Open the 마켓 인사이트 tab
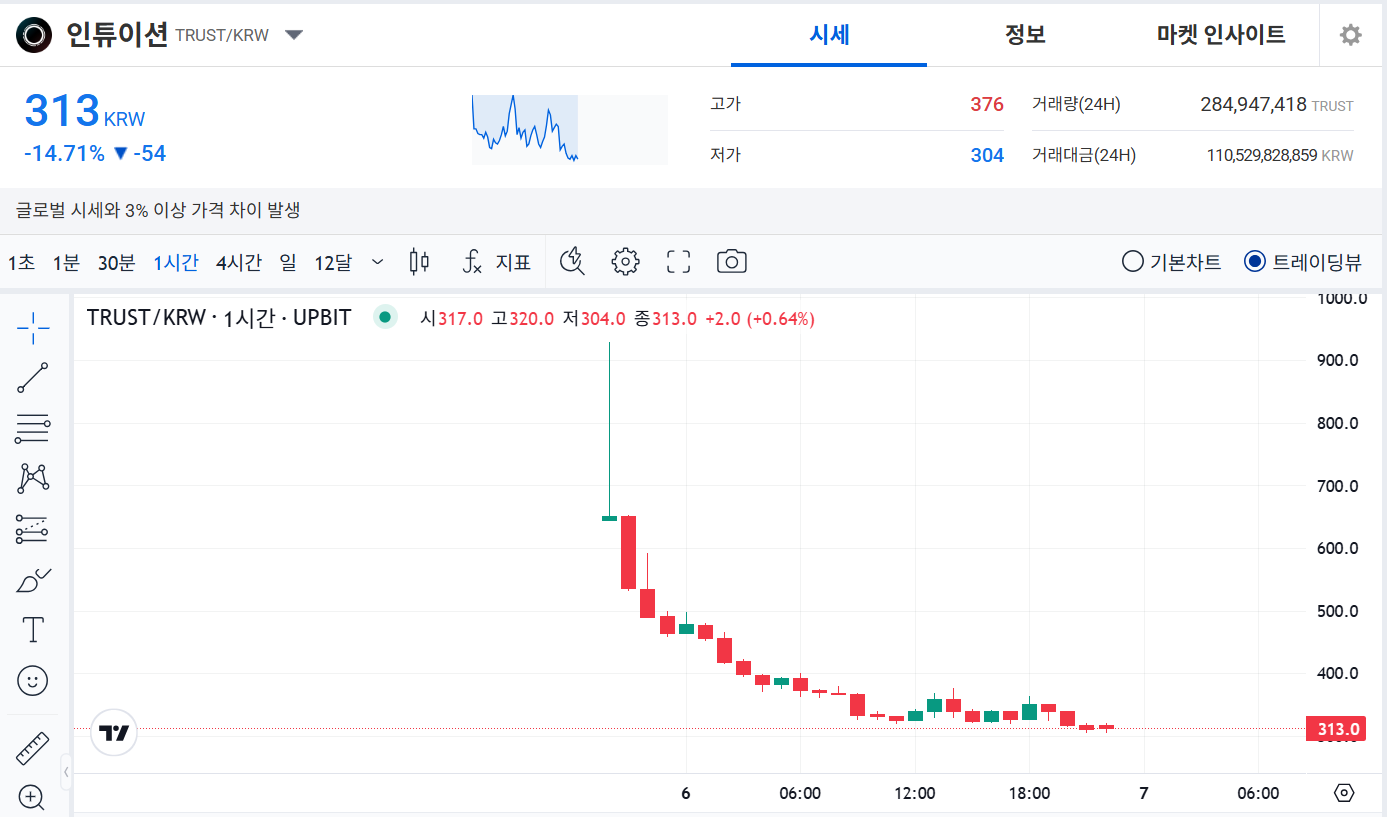 1219,34
